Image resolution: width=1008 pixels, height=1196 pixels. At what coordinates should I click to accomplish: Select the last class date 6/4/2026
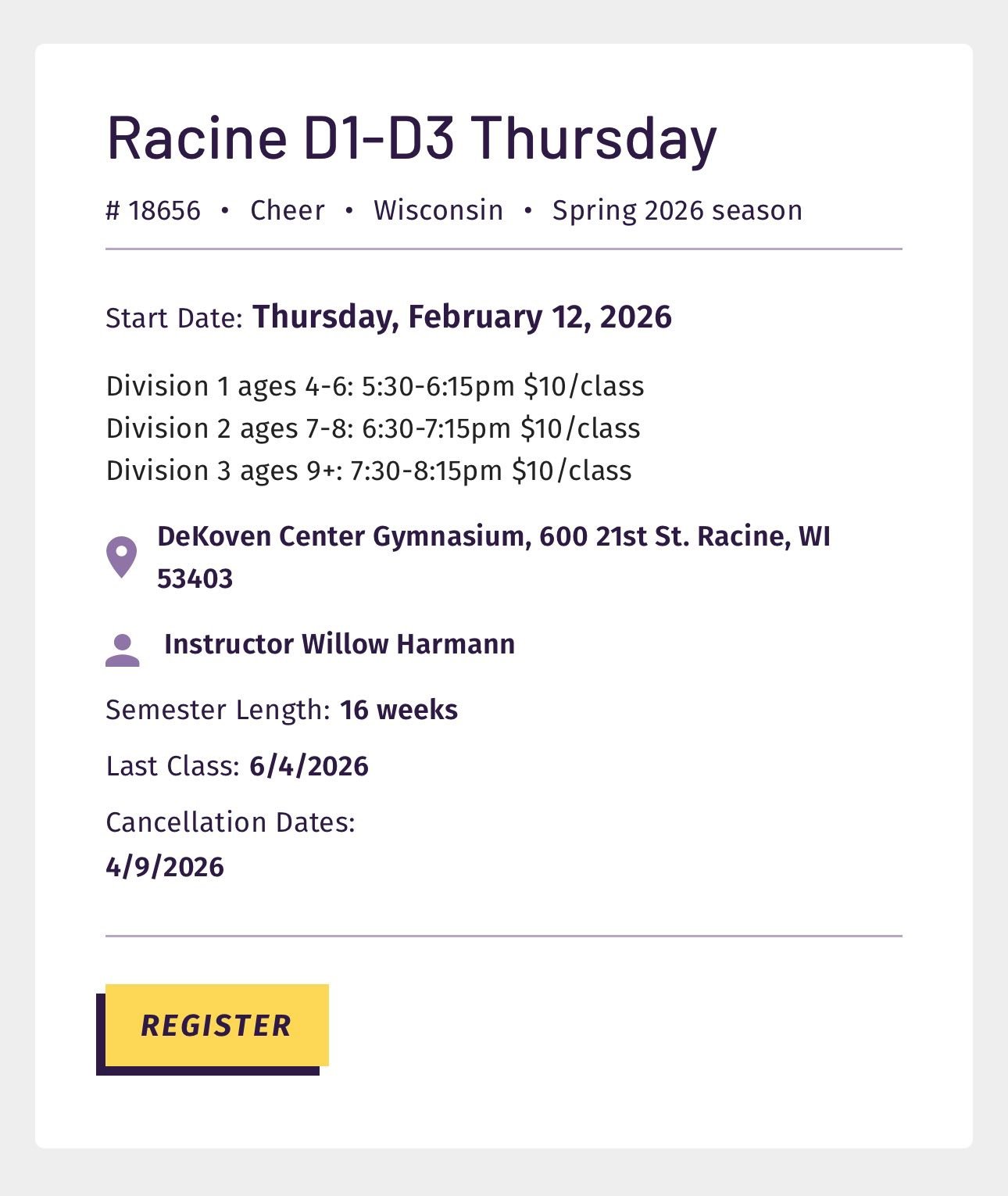tap(309, 766)
